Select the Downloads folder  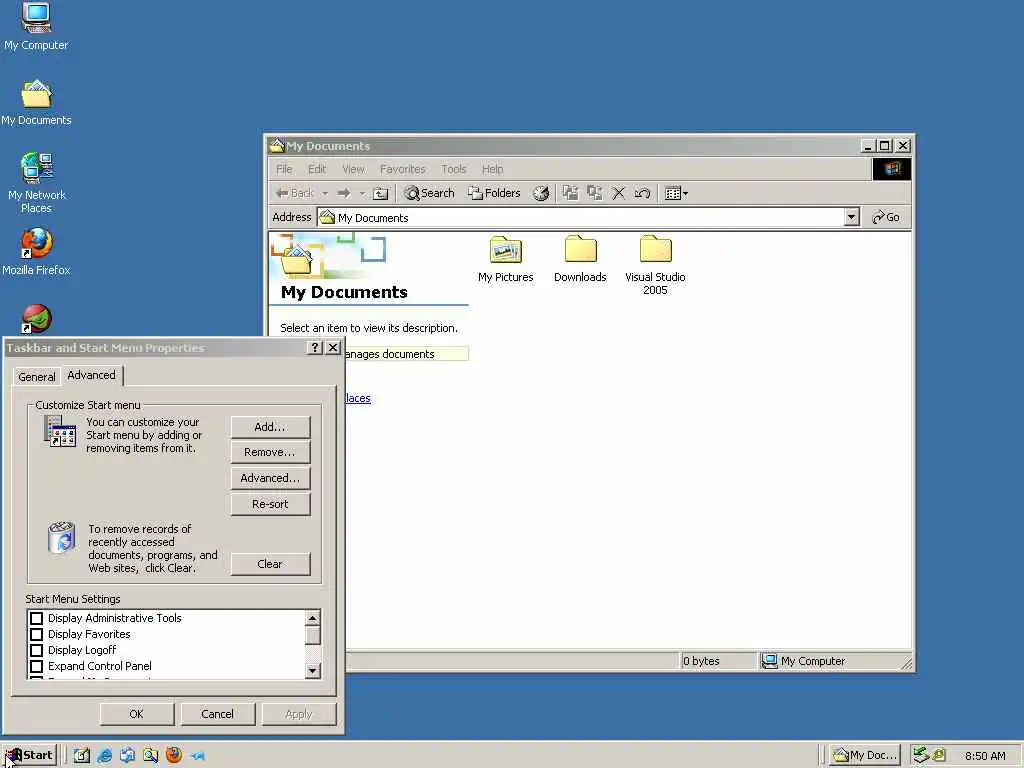click(580, 259)
